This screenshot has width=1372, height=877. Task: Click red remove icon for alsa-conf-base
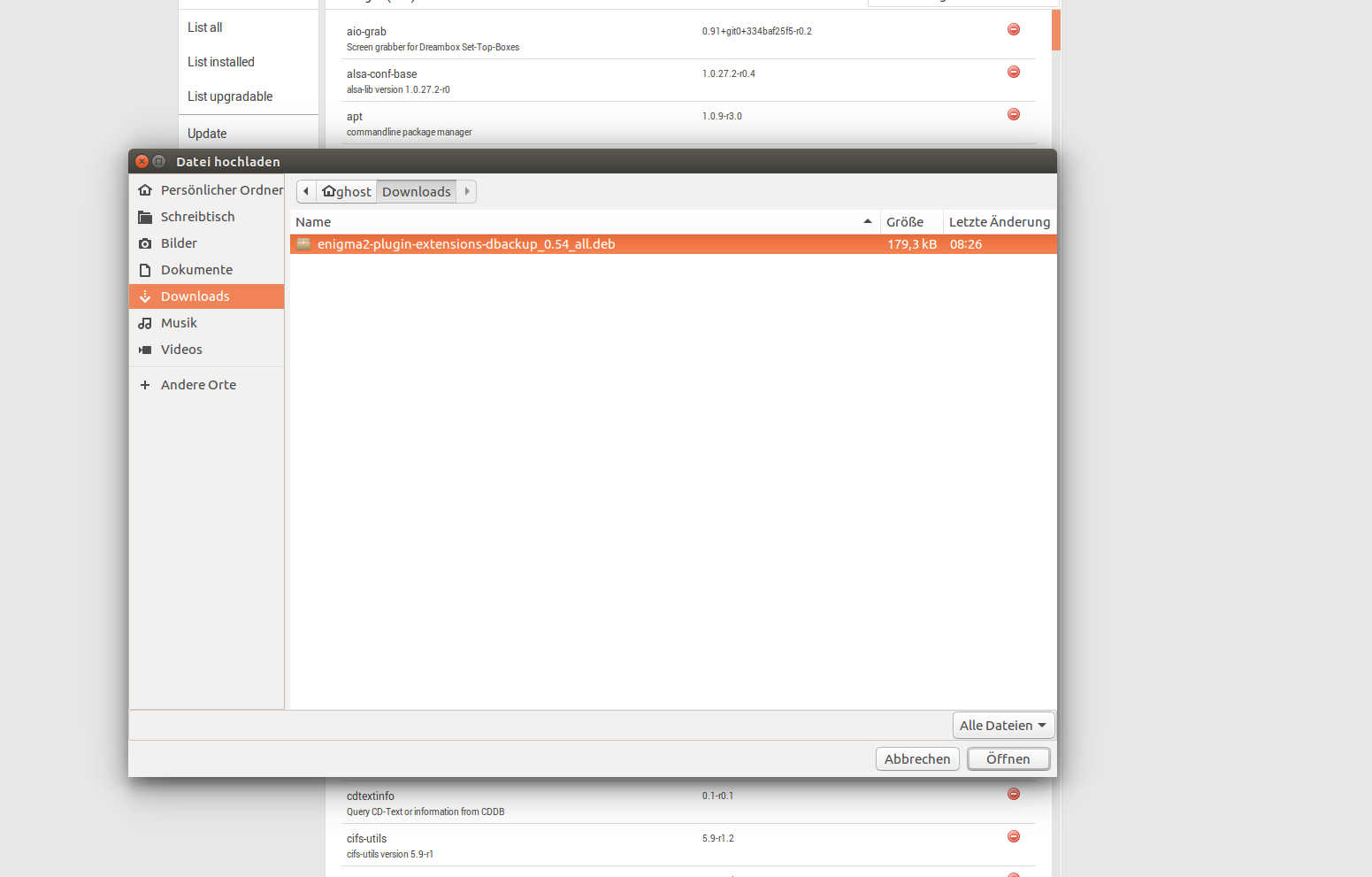click(1014, 73)
